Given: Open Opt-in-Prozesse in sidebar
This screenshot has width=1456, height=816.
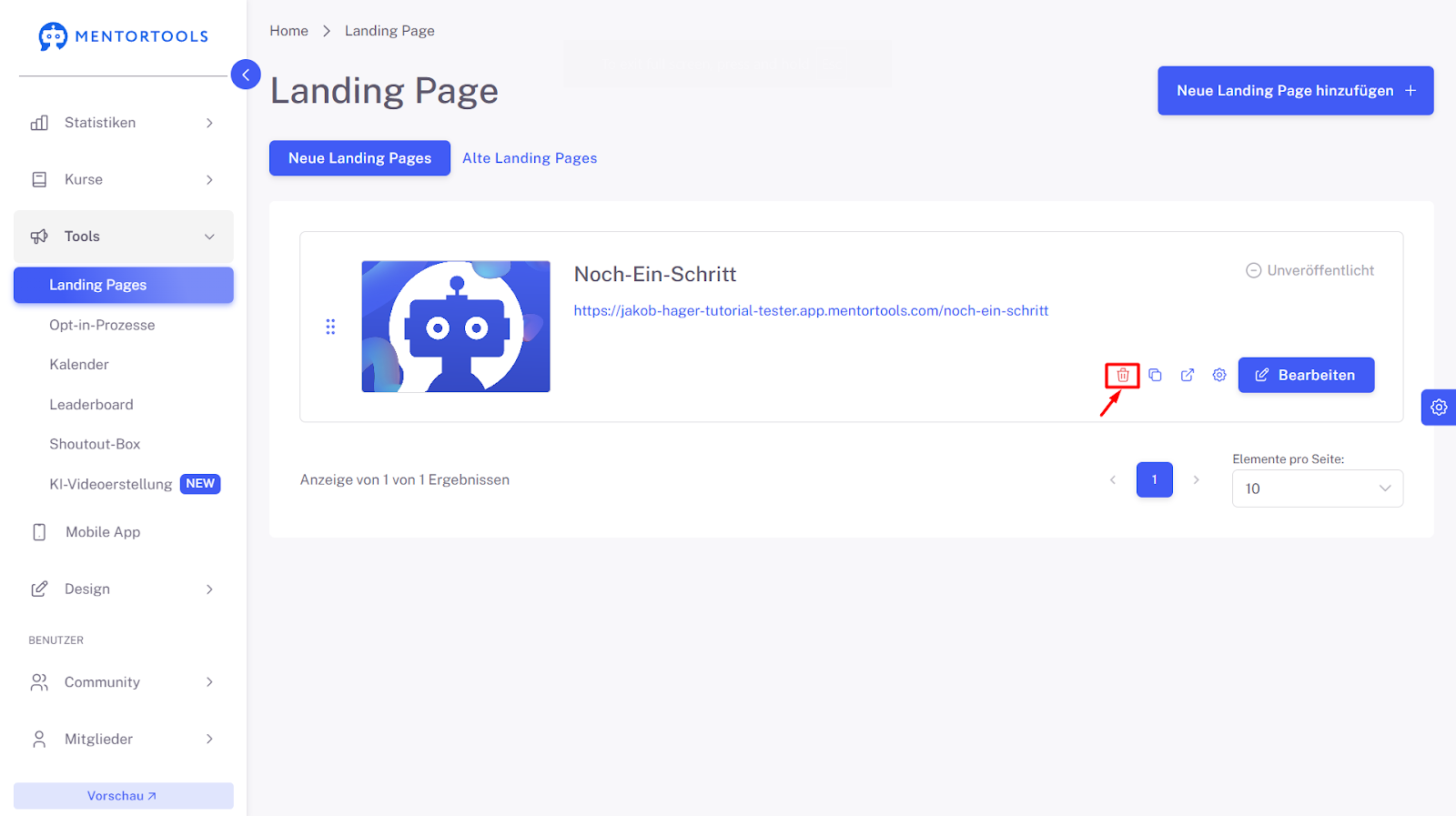Looking at the screenshot, I should coord(102,325).
